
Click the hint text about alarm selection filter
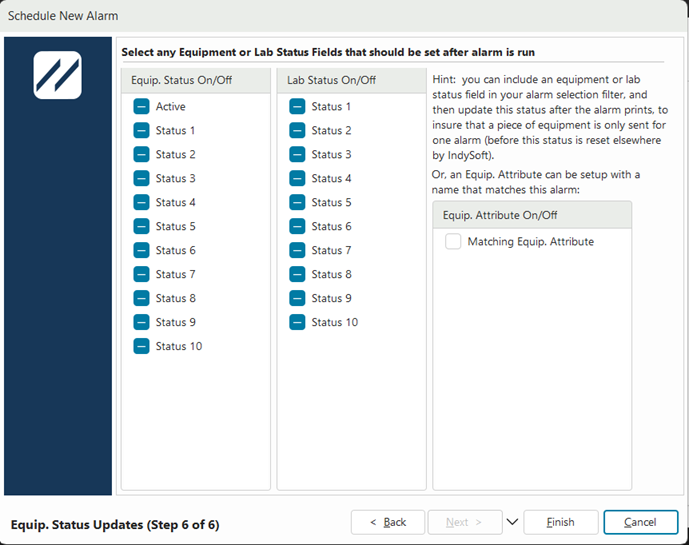(550, 117)
